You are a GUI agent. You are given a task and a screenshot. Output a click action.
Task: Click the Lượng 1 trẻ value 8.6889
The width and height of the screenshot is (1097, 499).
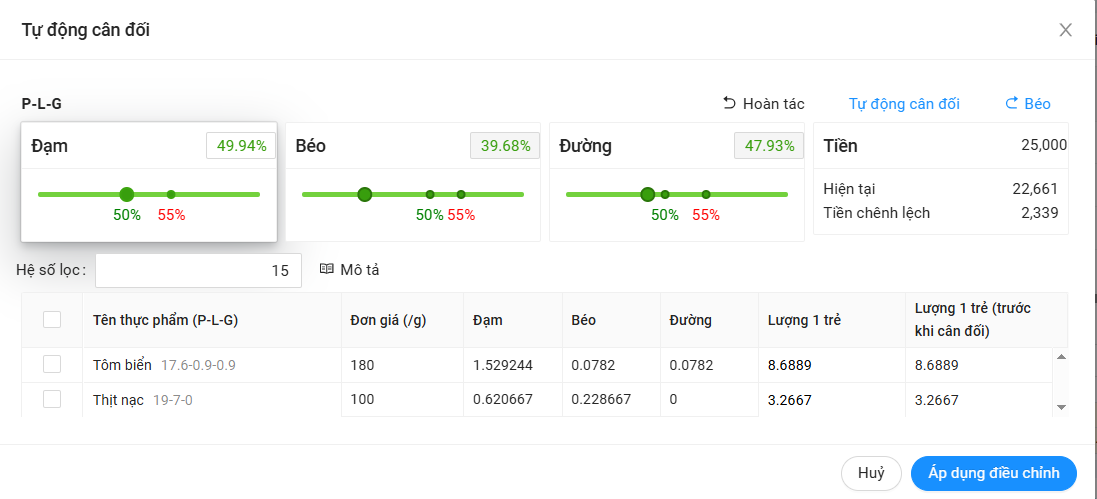pyautogui.click(x=789, y=365)
